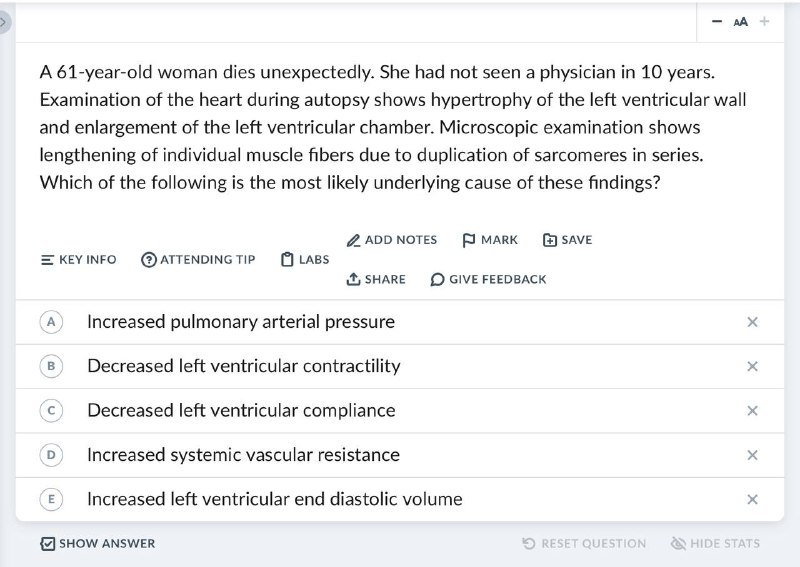This screenshot has width=800, height=567.
Task: Click the AA text size icon
Action: (x=740, y=21)
